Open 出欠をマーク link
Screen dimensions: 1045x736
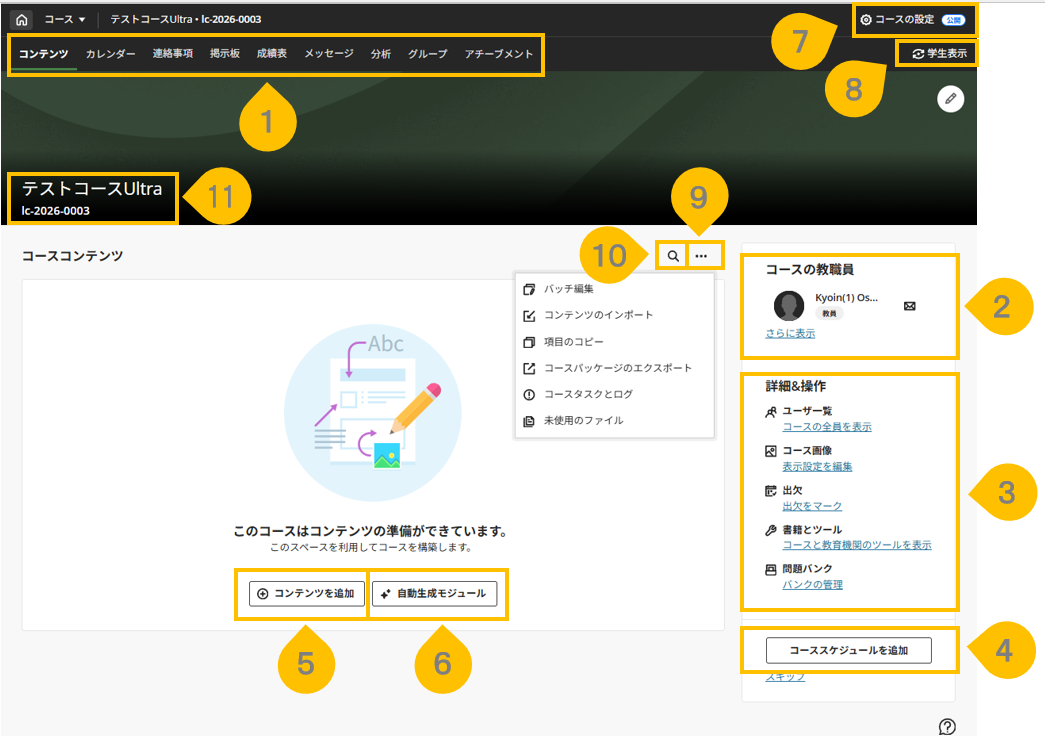(x=812, y=506)
